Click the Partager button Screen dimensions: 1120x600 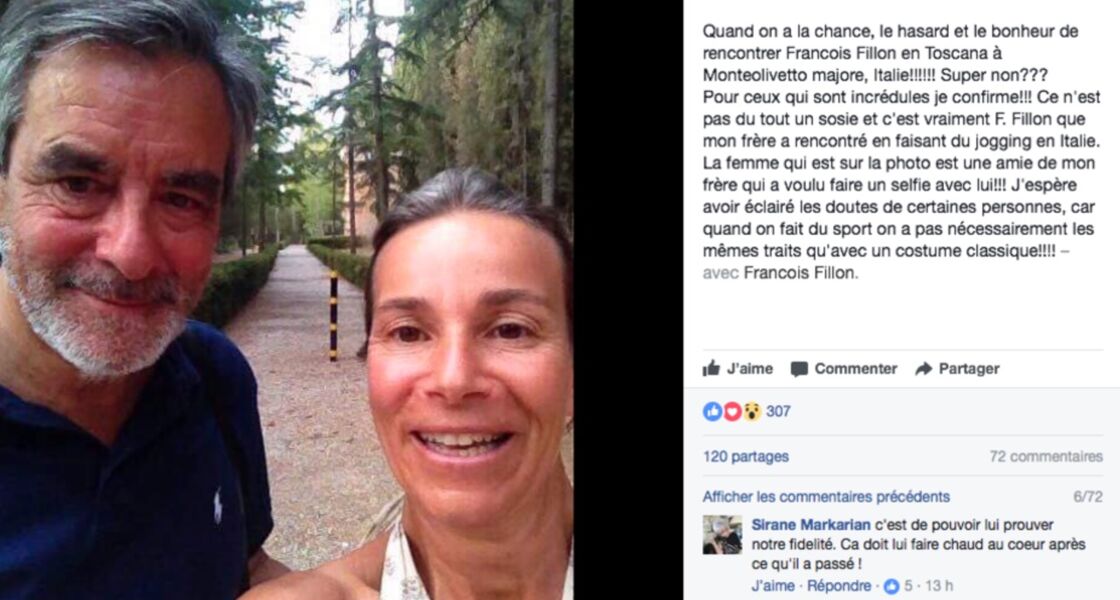[x=957, y=369]
